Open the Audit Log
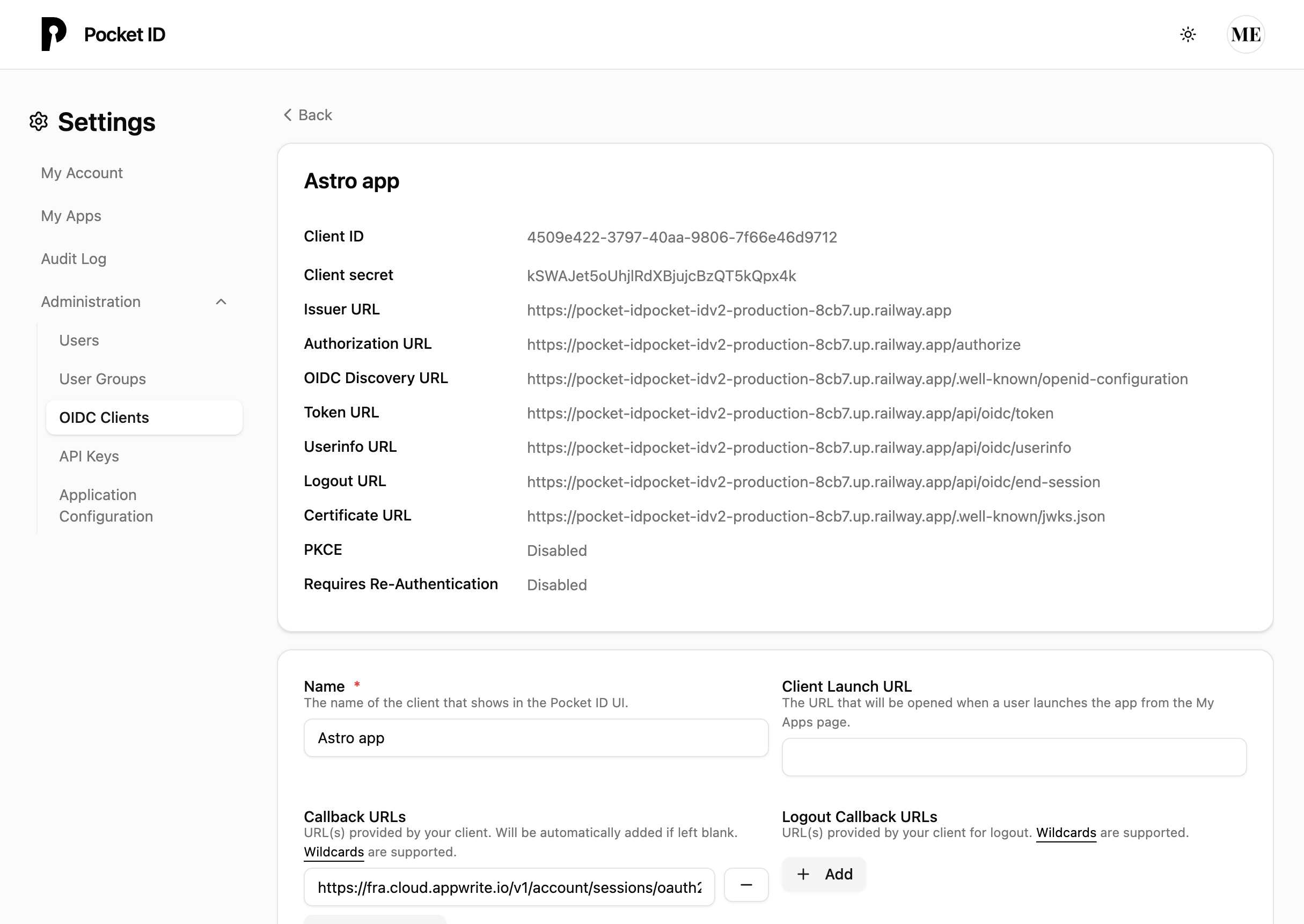 pyautogui.click(x=74, y=259)
